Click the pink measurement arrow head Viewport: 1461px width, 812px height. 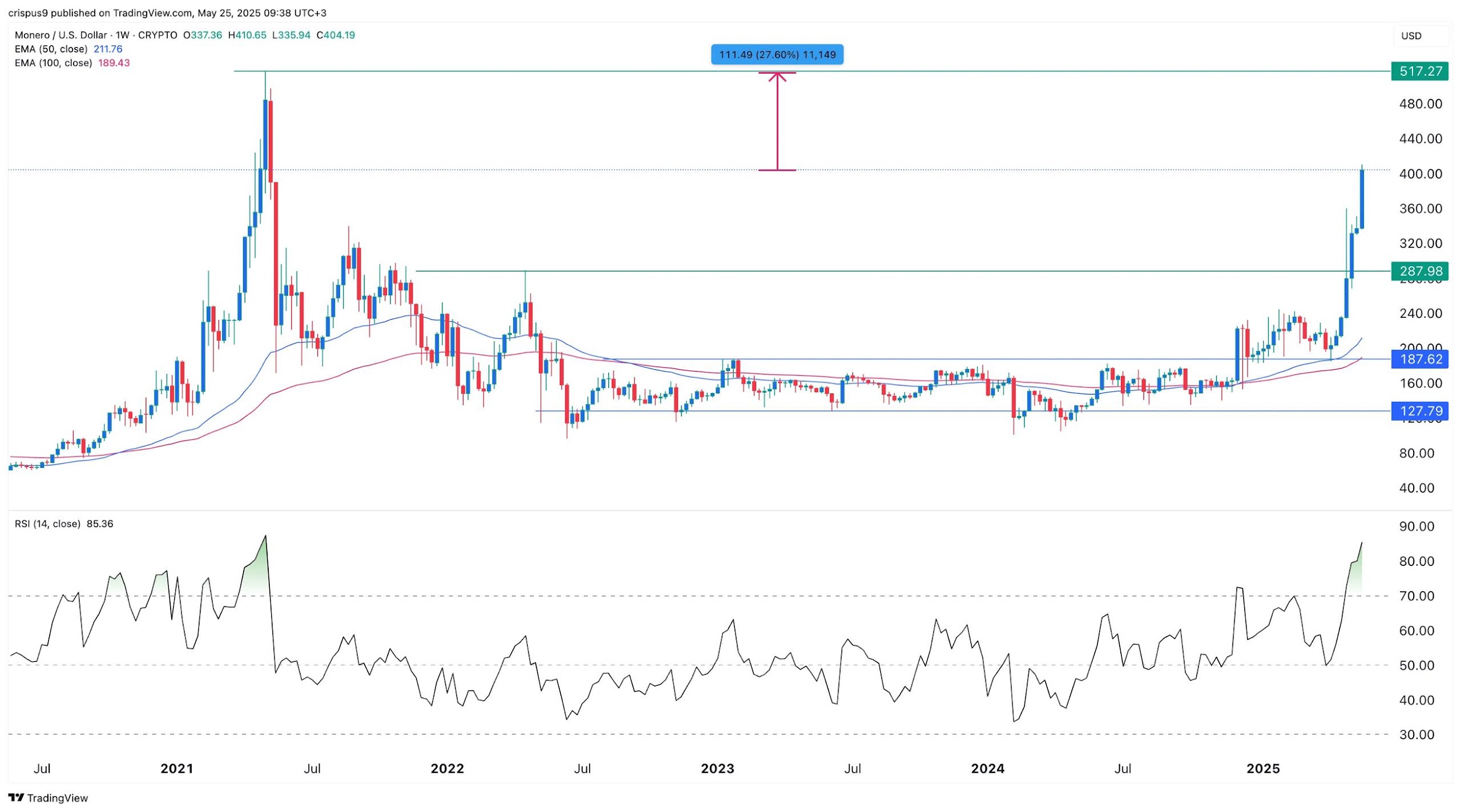[777, 76]
